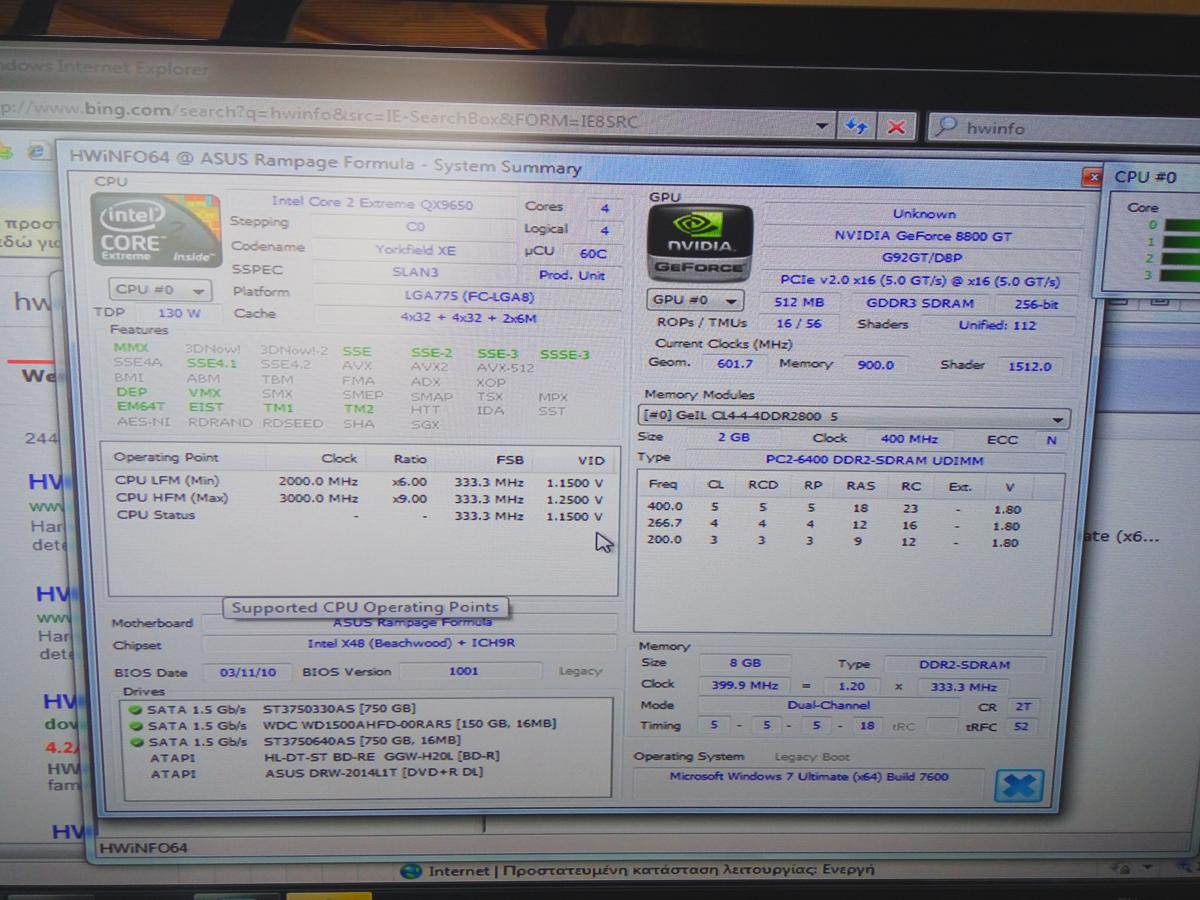Viewport: 1200px width, 900px height.
Task: Click the Intel X48 (Beachwood) + ICH9R chipset
Action: click(410, 644)
